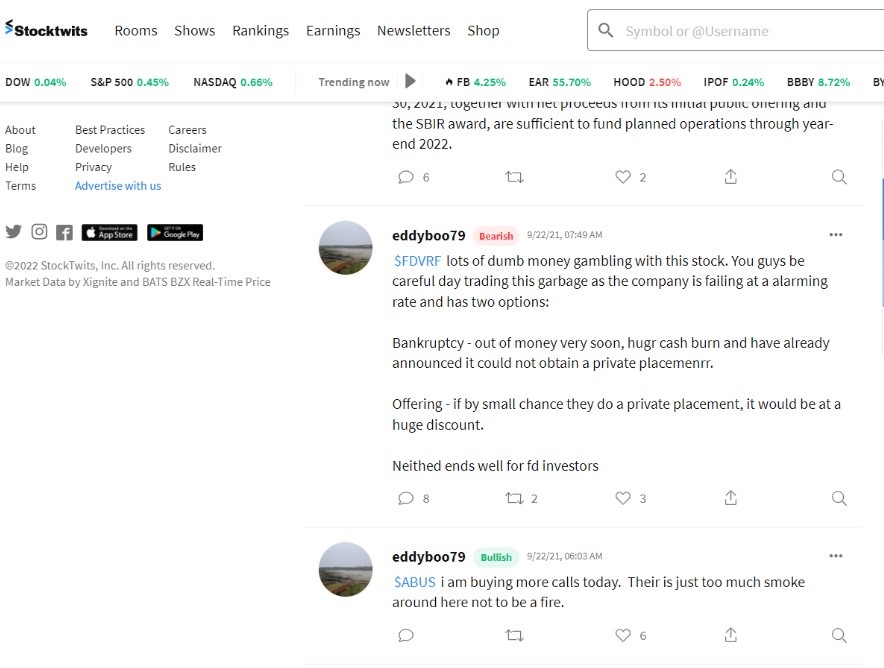
Task: Click the Symbol or @Username search field
Action: pyautogui.click(x=740, y=31)
